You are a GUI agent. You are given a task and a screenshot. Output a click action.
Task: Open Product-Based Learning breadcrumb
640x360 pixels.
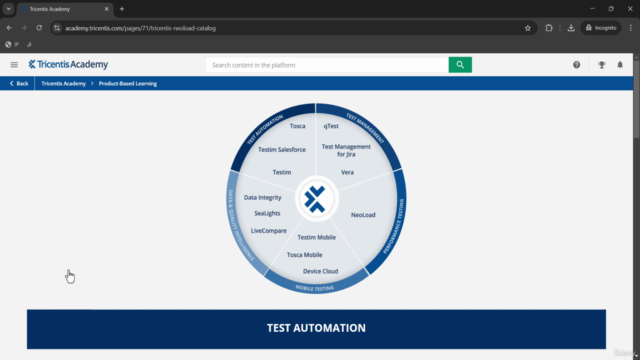point(128,83)
